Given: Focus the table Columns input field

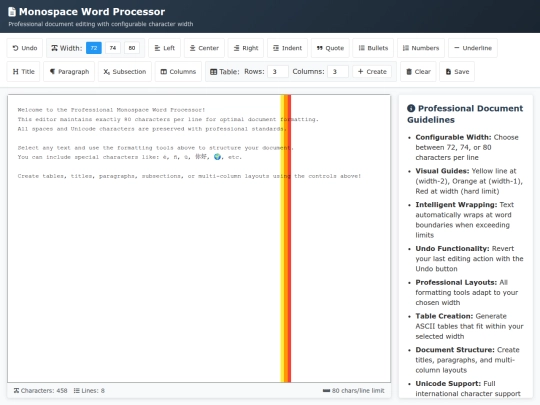Looking at the screenshot, I should pyautogui.click(x=338, y=72).
